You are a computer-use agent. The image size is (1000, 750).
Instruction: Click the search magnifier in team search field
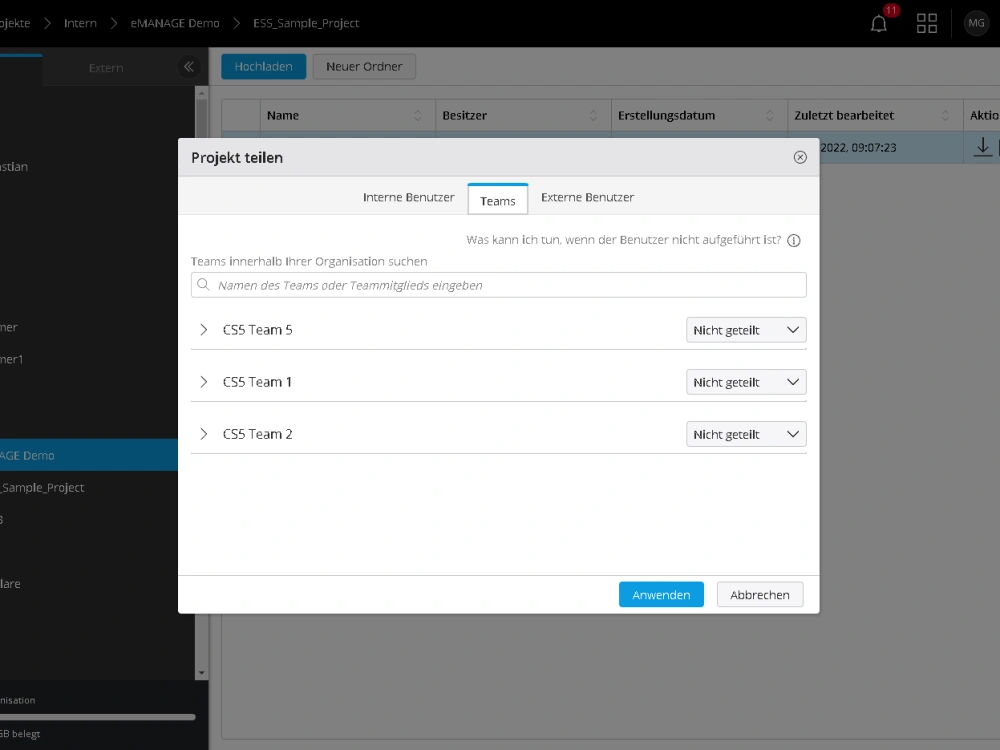pos(203,285)
